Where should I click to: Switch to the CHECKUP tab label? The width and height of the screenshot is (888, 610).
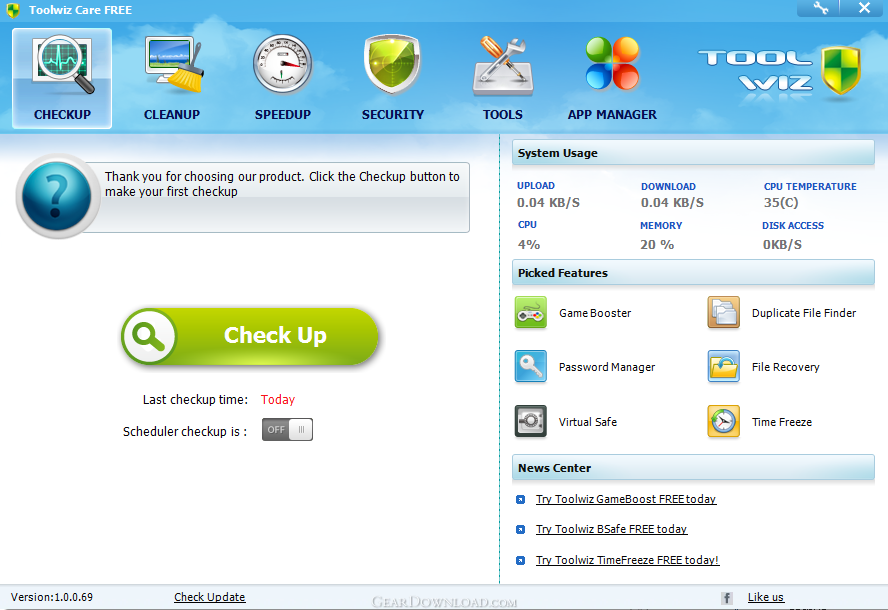point(62,114)
